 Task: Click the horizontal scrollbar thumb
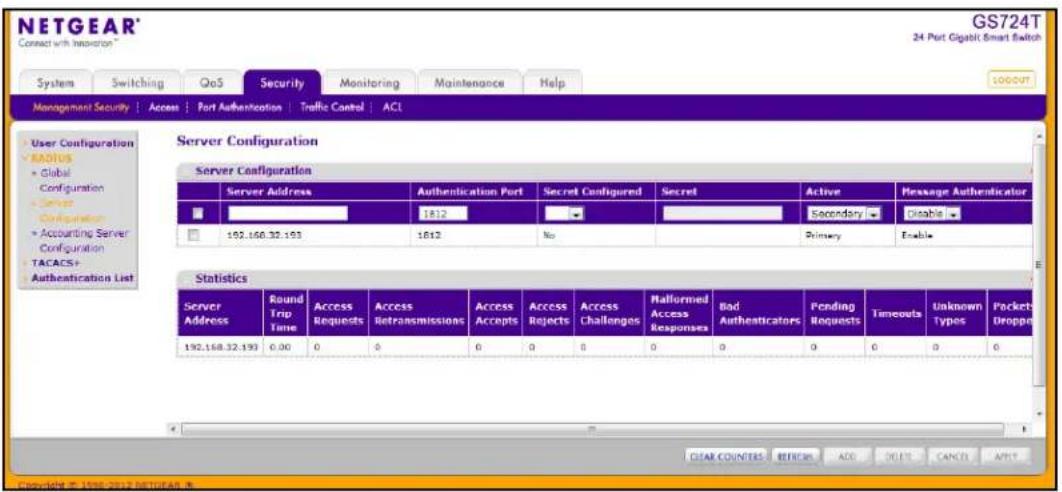(x=592, y=429)
